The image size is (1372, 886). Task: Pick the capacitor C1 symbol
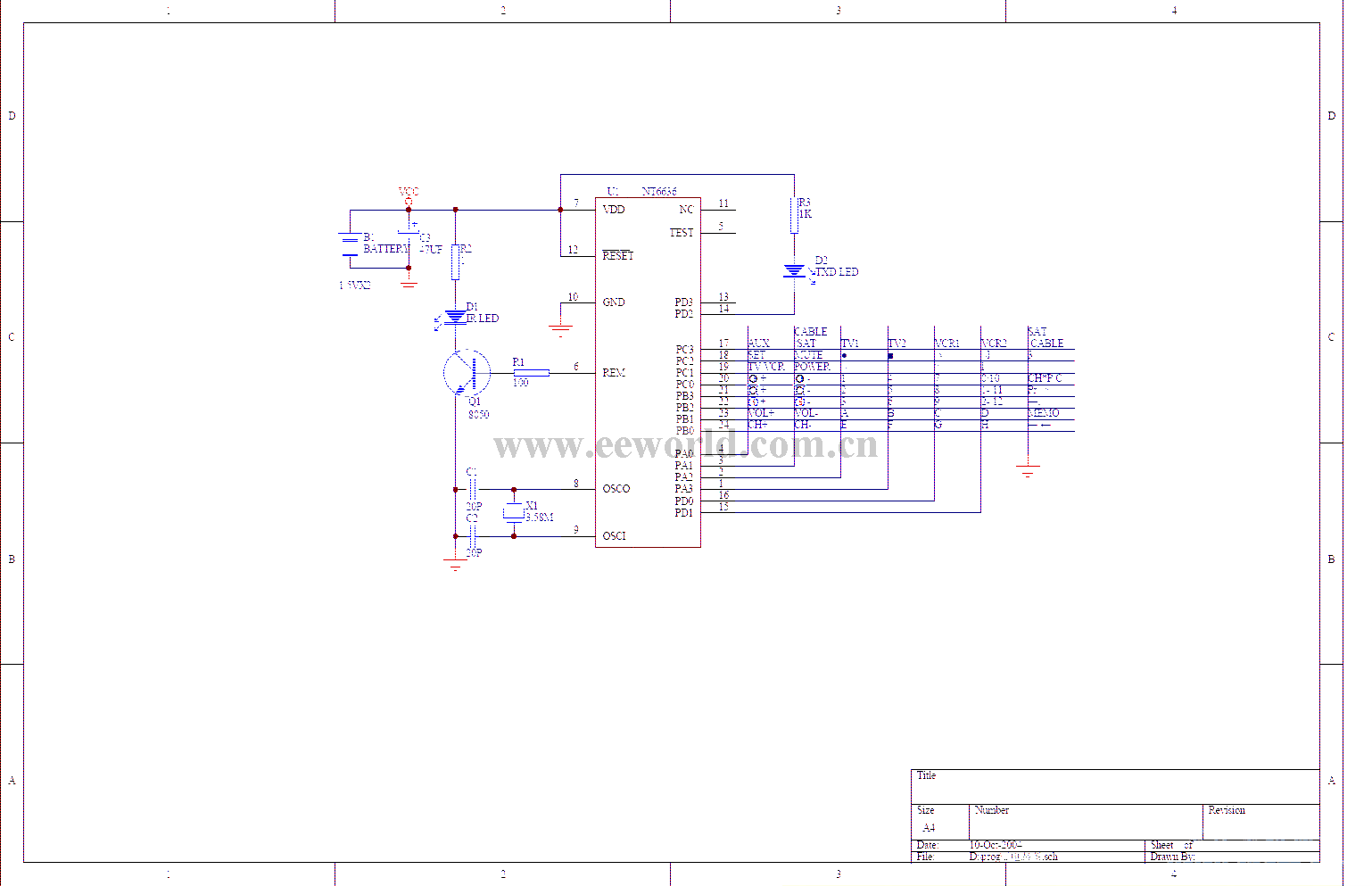click(473, 489)
